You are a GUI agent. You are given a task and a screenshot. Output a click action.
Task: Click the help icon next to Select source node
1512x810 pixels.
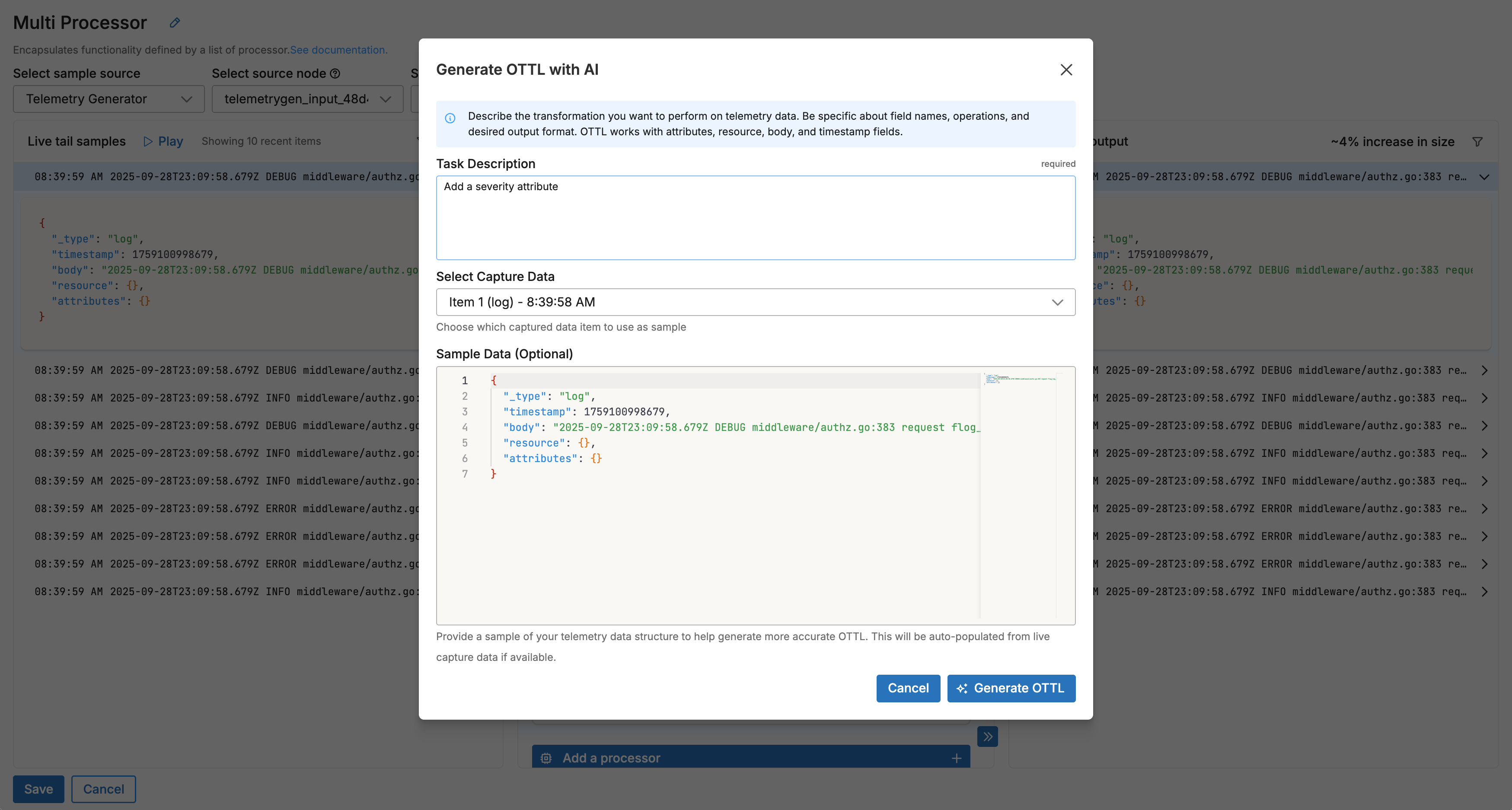tap(335, 73)
